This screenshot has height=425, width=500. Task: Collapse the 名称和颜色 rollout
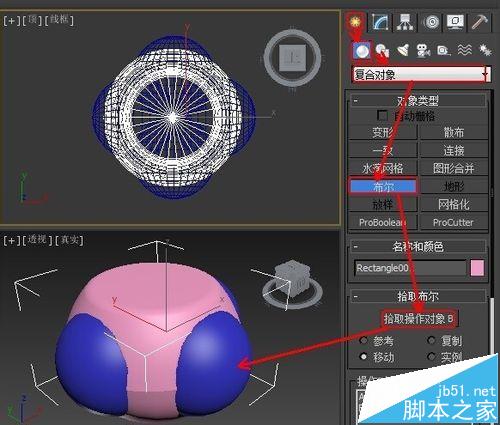pyautogui.click(x=418, y=247)
